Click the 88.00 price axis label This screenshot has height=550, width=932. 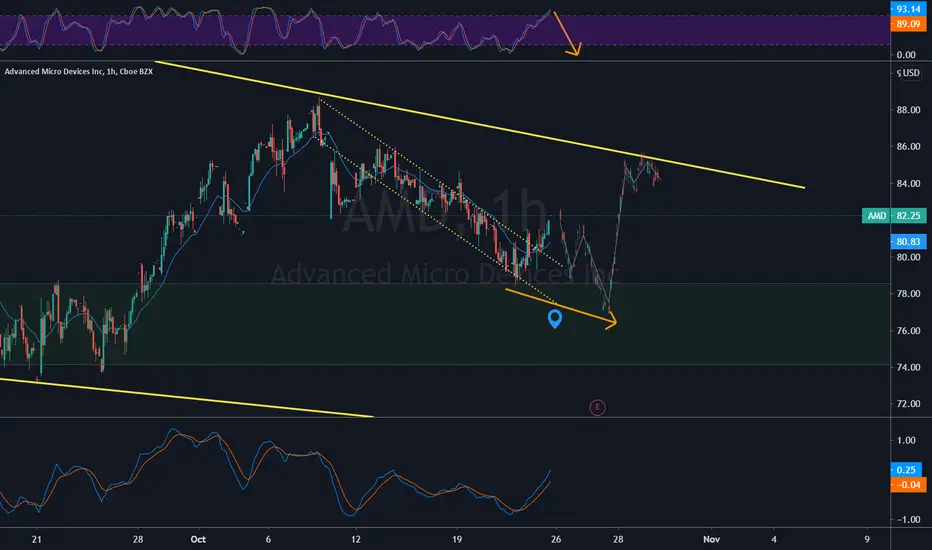(x=908, y=110)
